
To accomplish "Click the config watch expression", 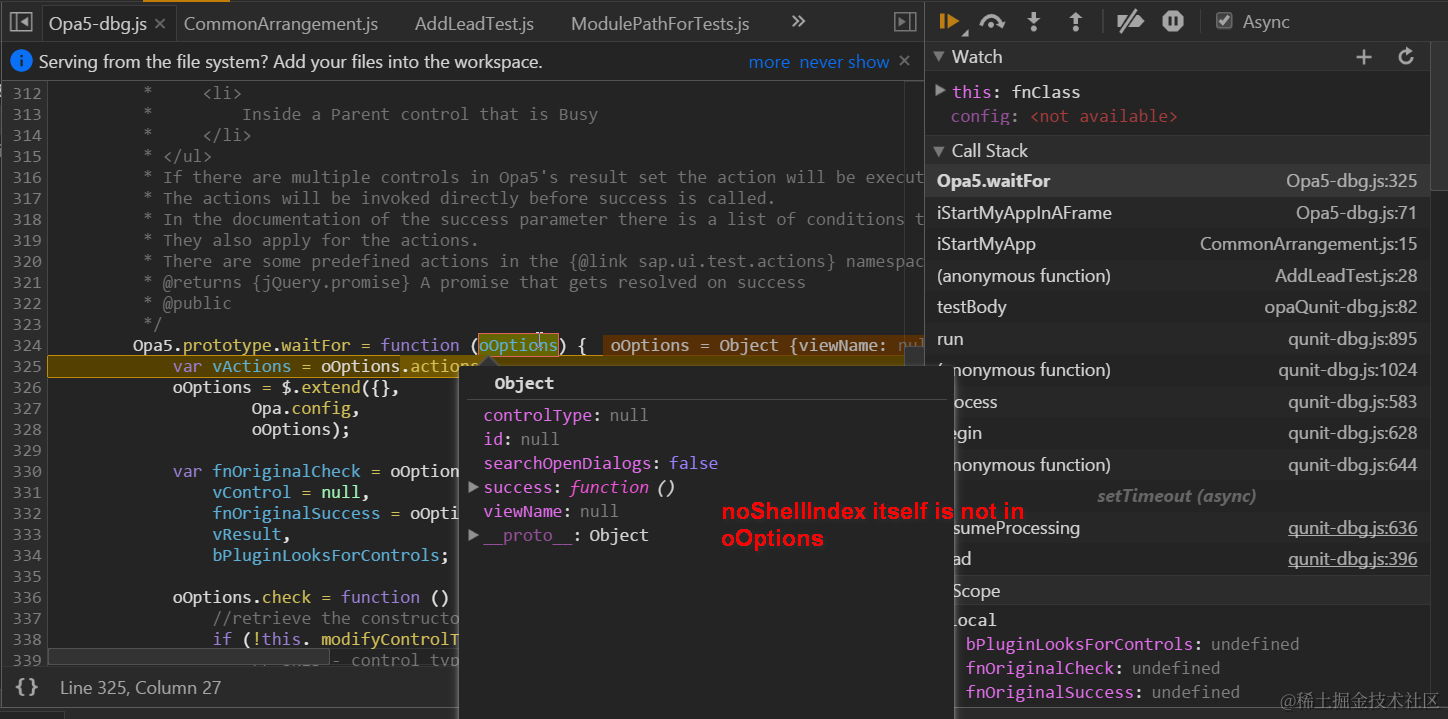I will pyautogui.click(x=1064, y=116).
